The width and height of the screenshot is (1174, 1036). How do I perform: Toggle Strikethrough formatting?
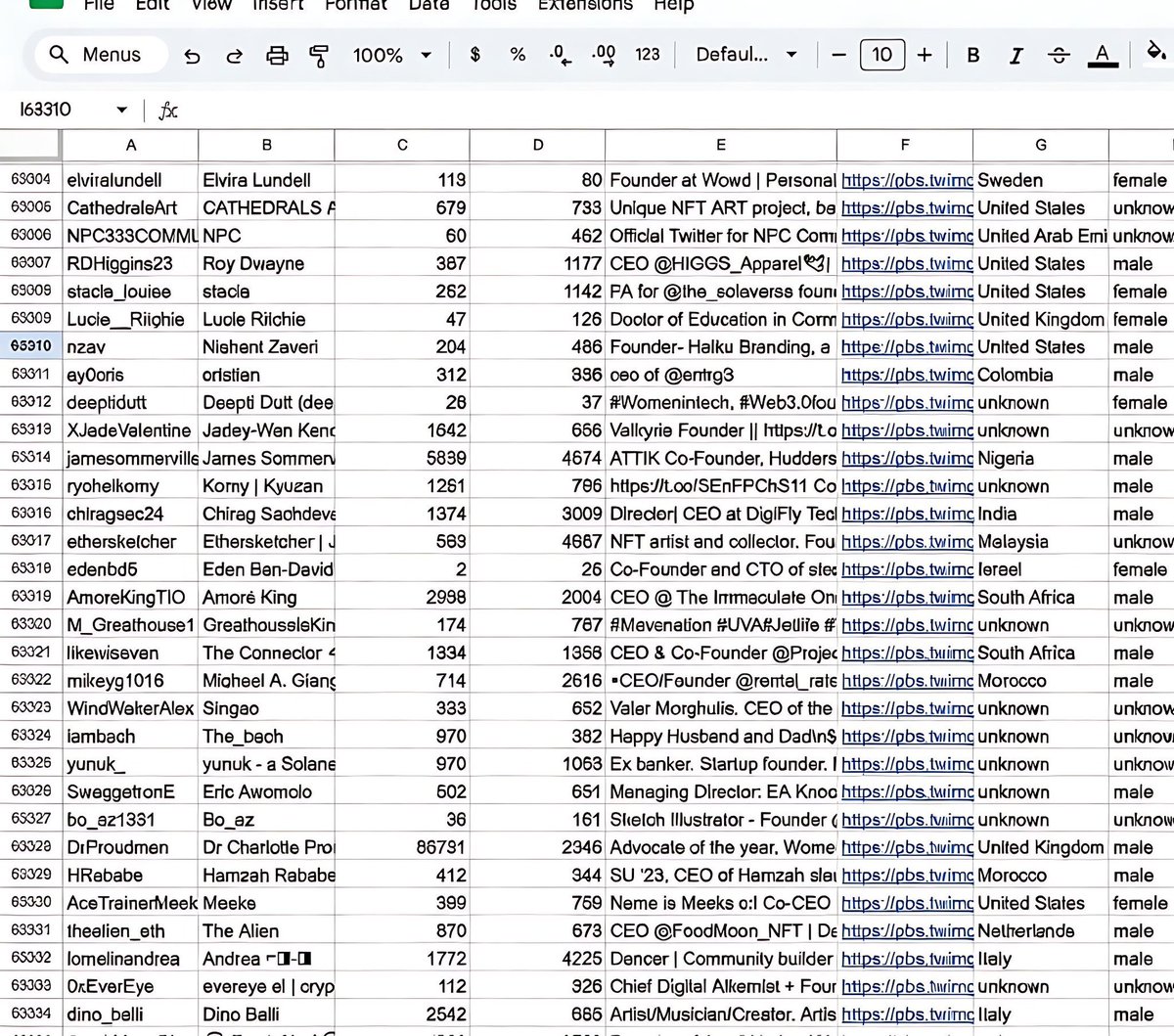(x=1059, y=55)
